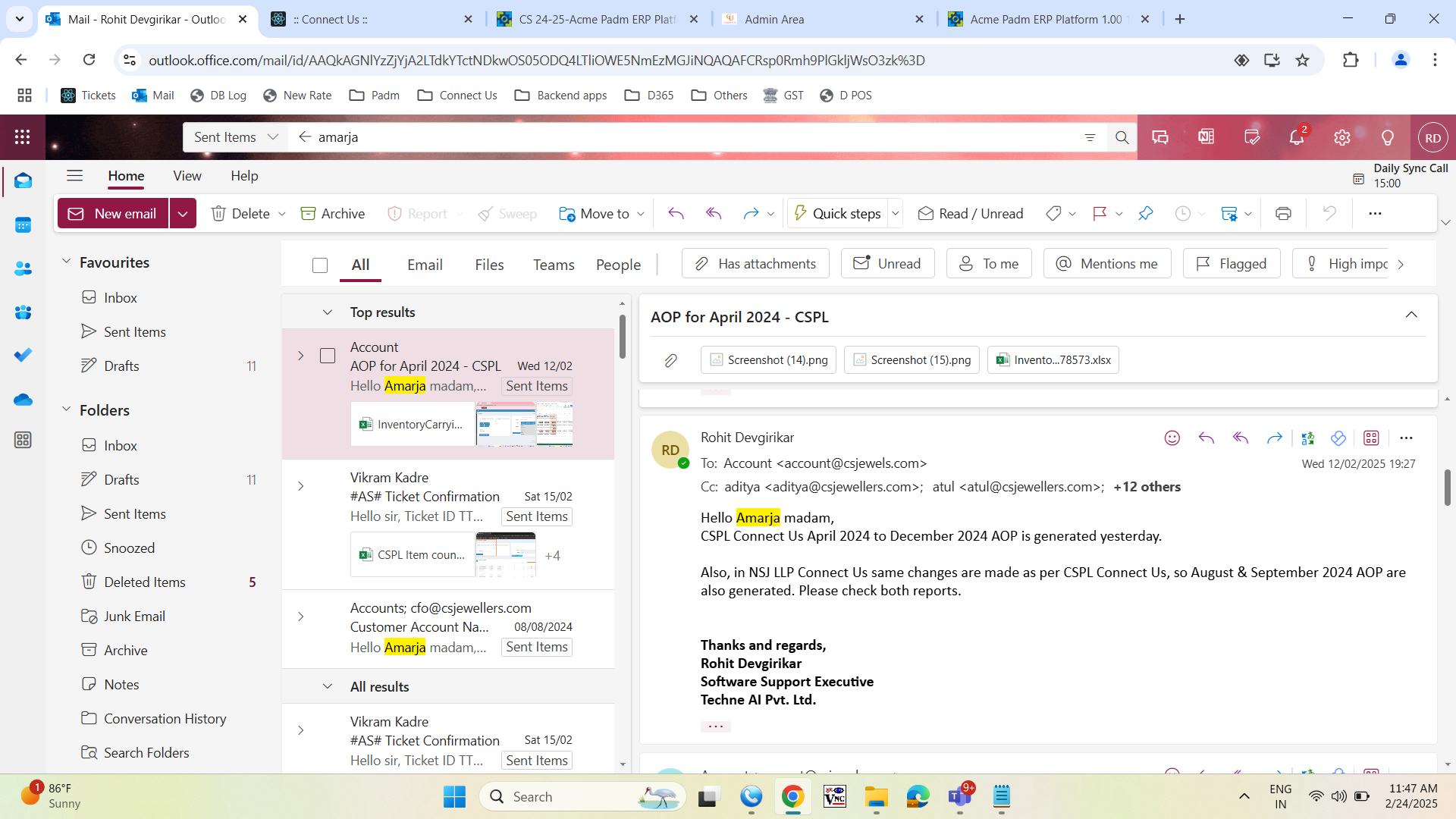Image resolution: width=1456 pixels, height=819 pixels.
Task: Open the Delete options dropdown arrow
Action: pos(282,214)
